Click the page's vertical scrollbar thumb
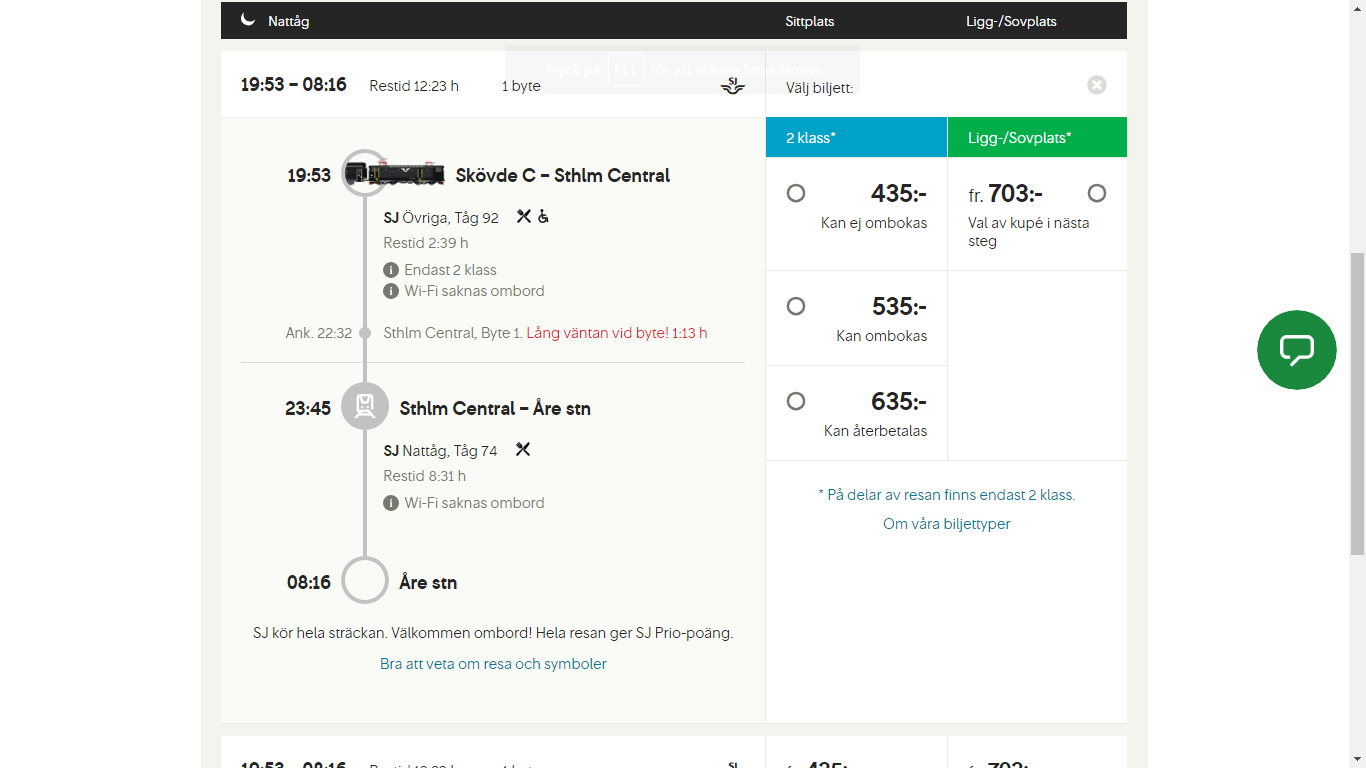Image resolution: width=1366 pixels, height=768 pixels. point(1357,404)
